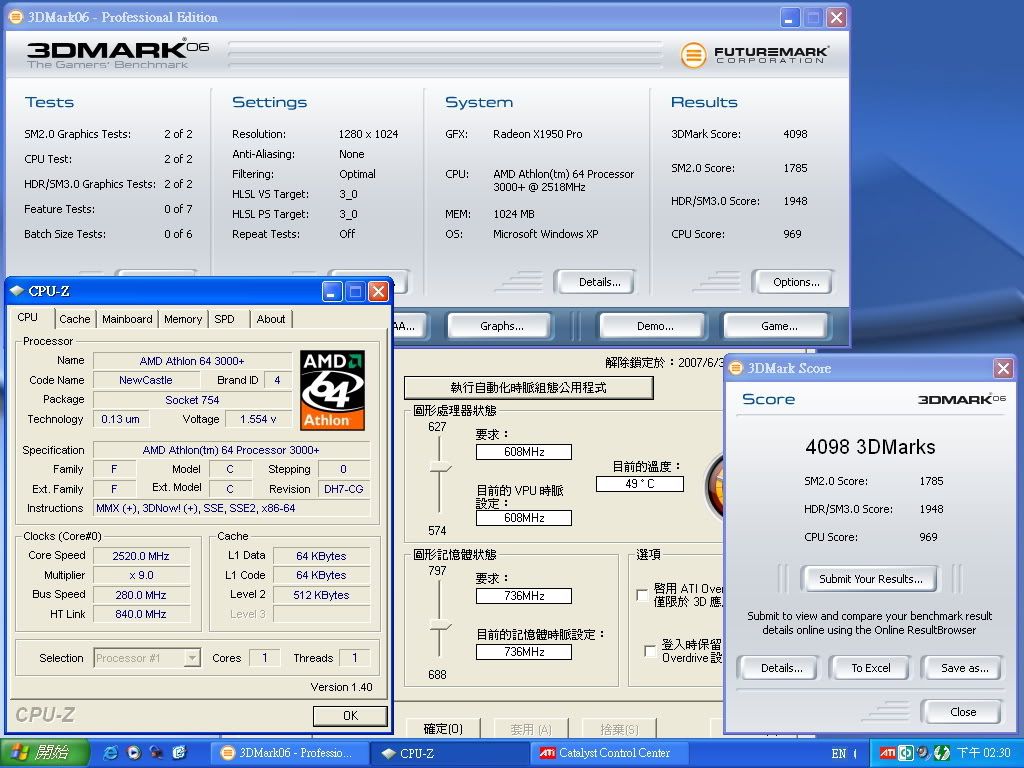Click the 3DMark Score window title icon
1024x768 pixels.
[x=736, y=368]
